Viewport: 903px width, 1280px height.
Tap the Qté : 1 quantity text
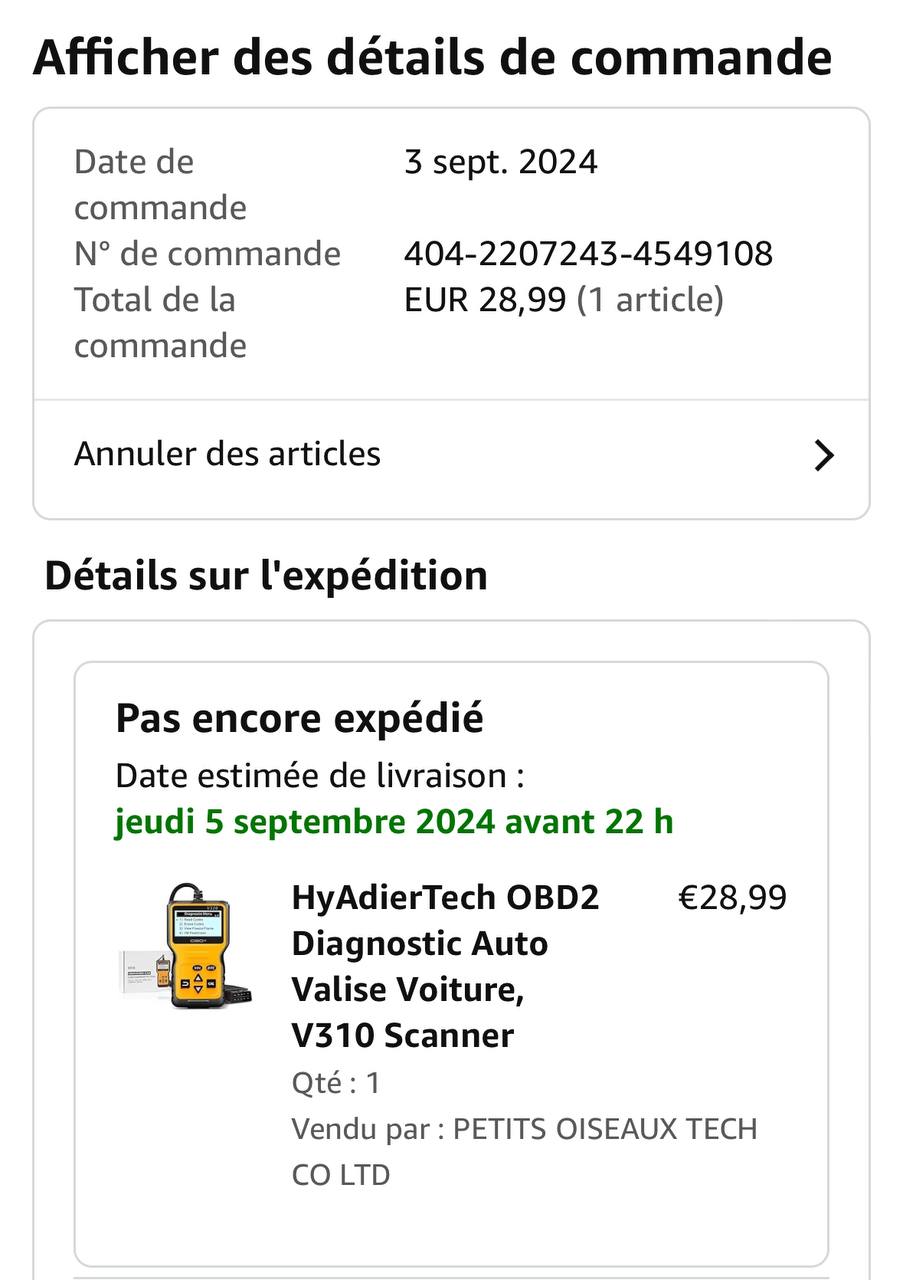click(x=336, y=1082)
